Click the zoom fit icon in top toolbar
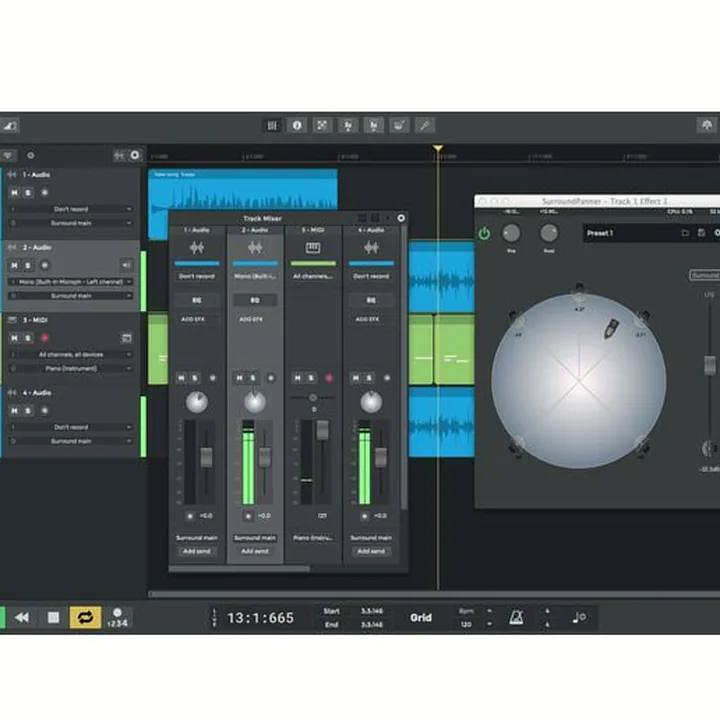 click(x=322, y=125)
